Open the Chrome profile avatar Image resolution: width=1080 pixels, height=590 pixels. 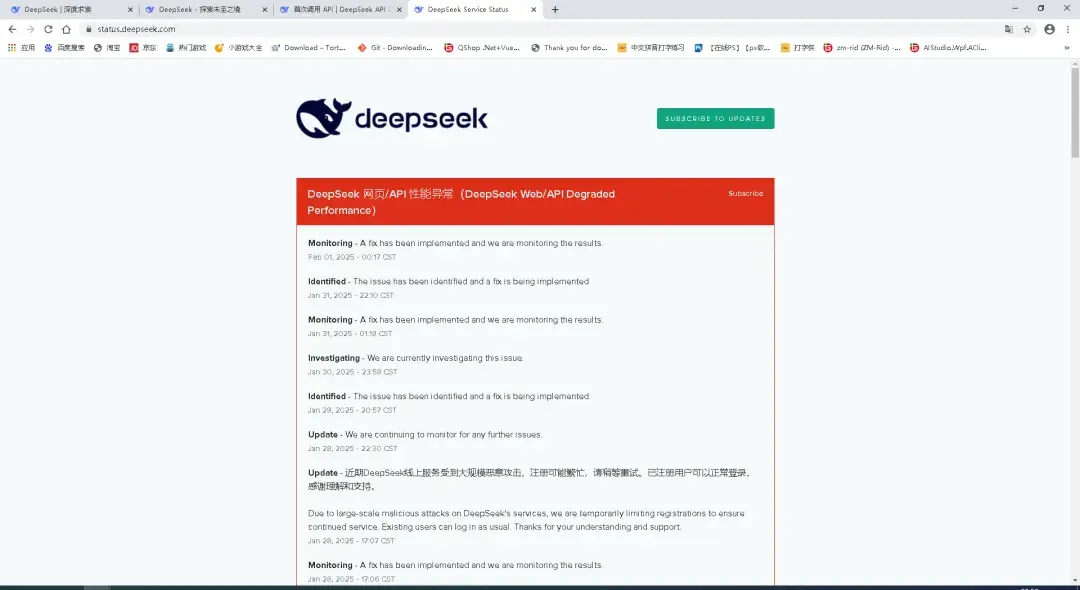pos(1048,29)
